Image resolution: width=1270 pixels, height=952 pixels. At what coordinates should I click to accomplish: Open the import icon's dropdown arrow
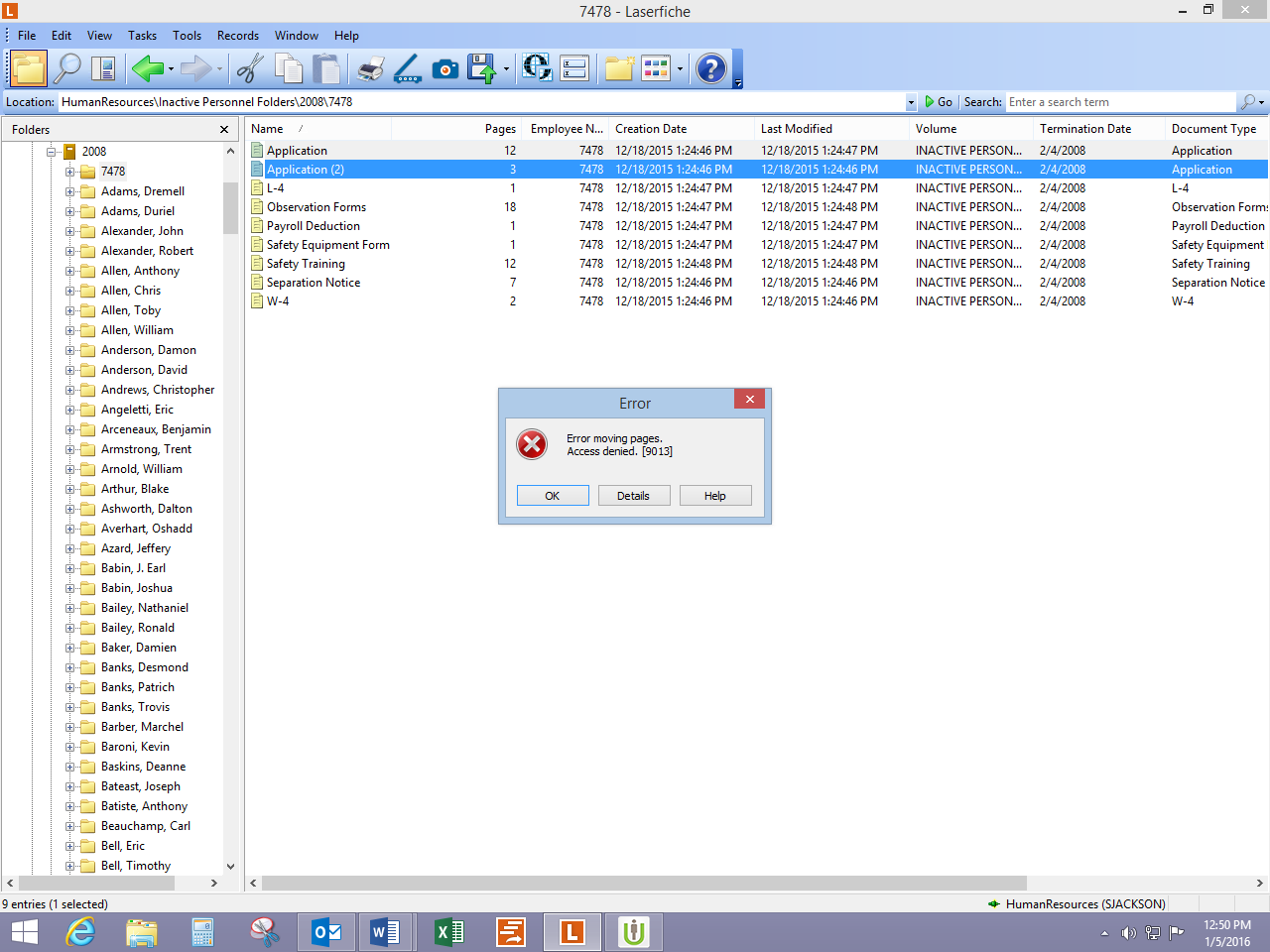[x=506, y=69]
